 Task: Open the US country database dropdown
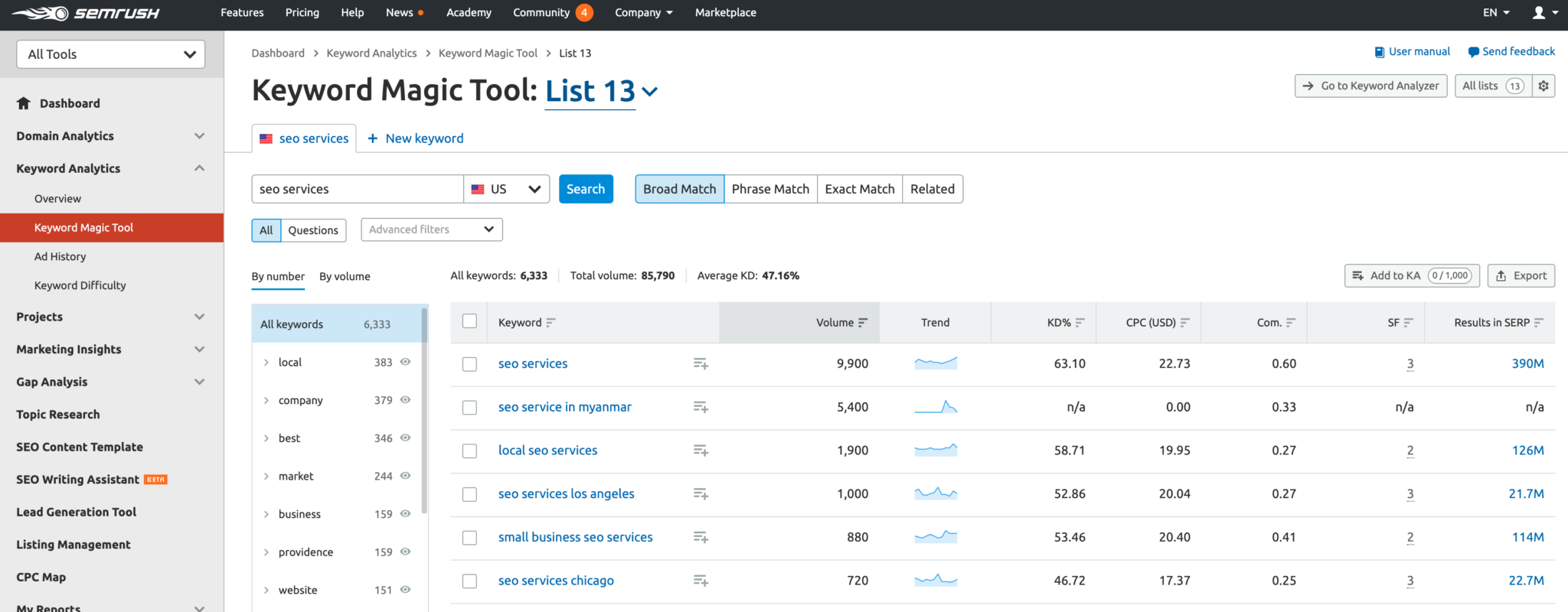(x=507, y=189)
